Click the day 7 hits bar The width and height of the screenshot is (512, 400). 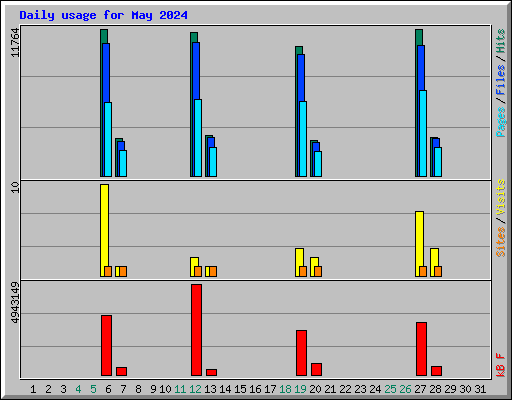pos(117,157)
